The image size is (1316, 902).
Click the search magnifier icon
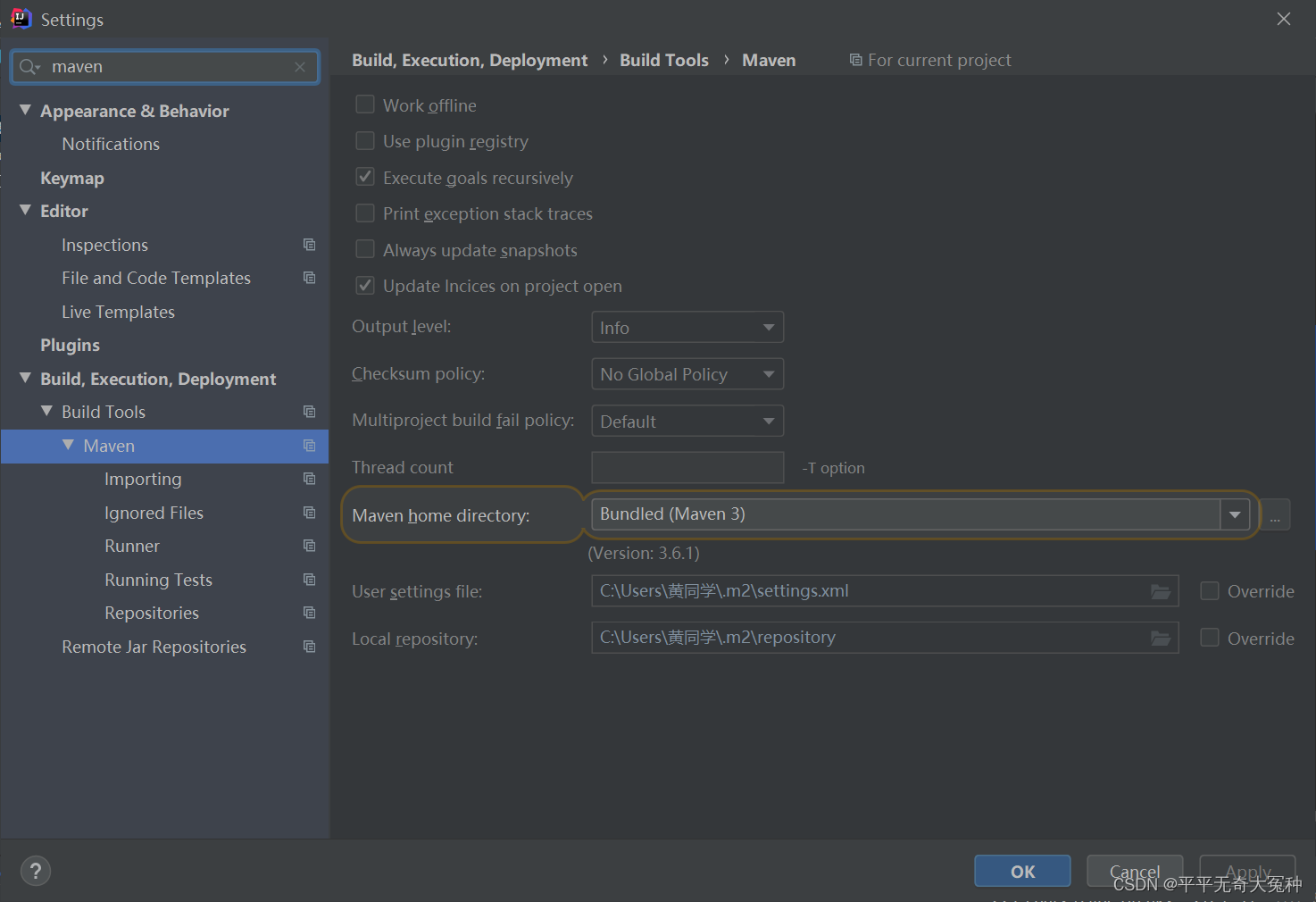[29, 67]
